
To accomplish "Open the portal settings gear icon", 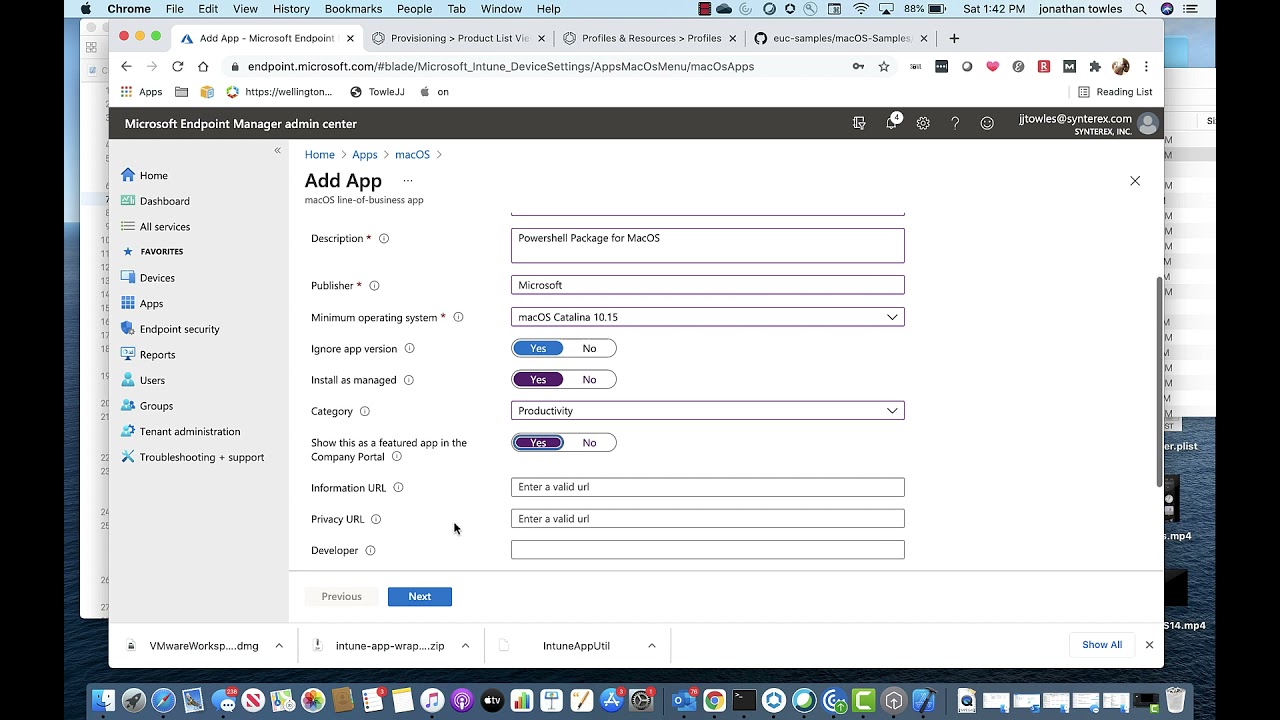I will coord(923,123).
